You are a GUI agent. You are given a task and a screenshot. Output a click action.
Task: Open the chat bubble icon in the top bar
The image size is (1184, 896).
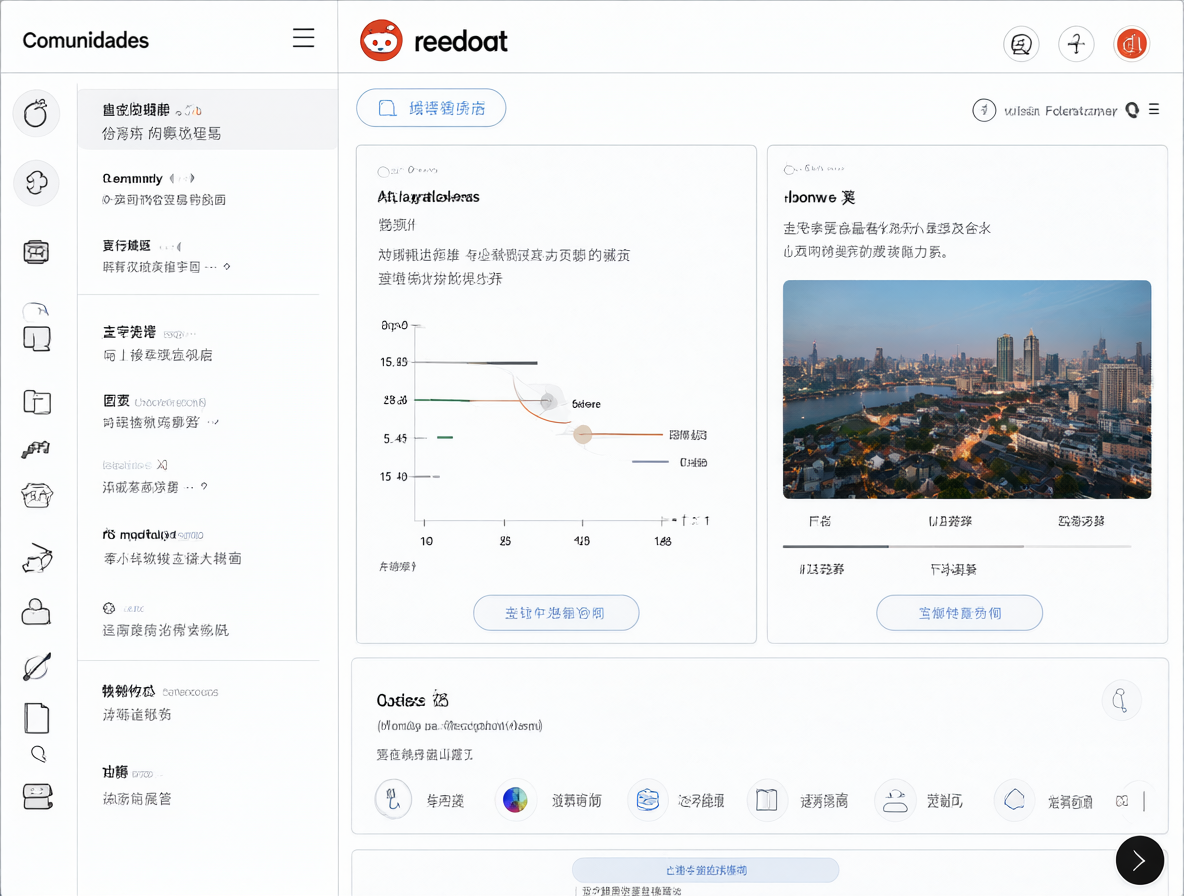coord(1021,45)
